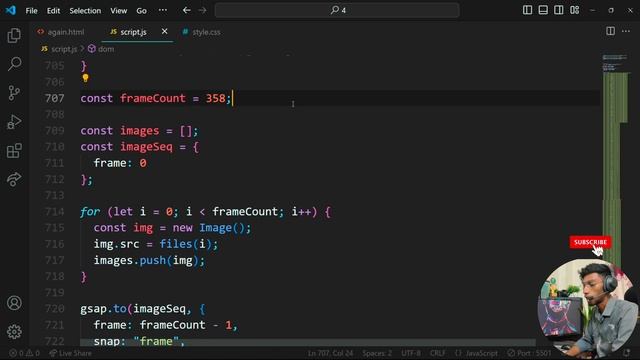Open the Customize Layout icon
Viewport: 640px width, 360px height.
click(x=575, y=10)
